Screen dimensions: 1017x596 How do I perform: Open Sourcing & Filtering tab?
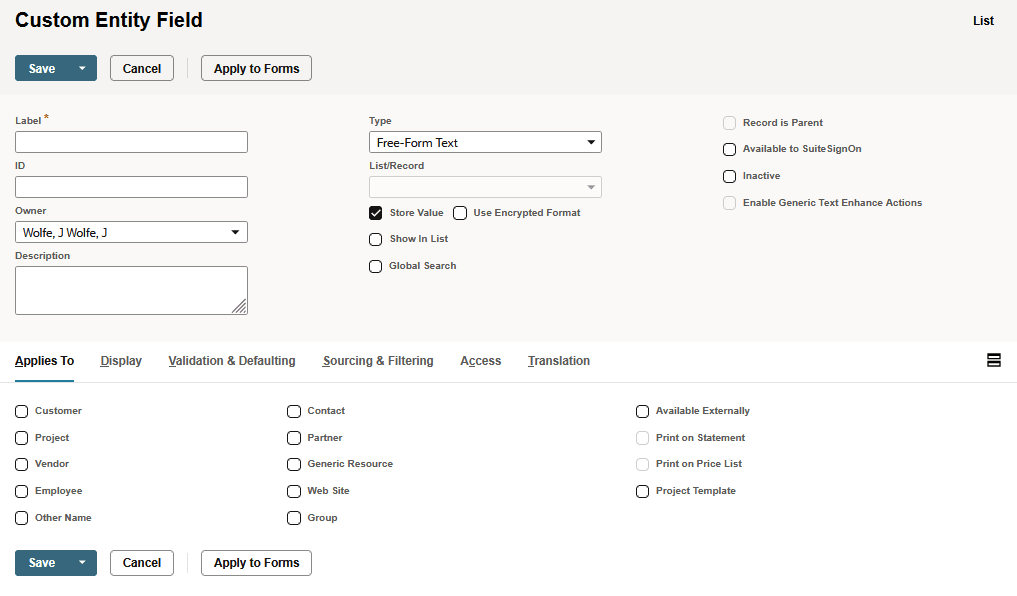377,361
